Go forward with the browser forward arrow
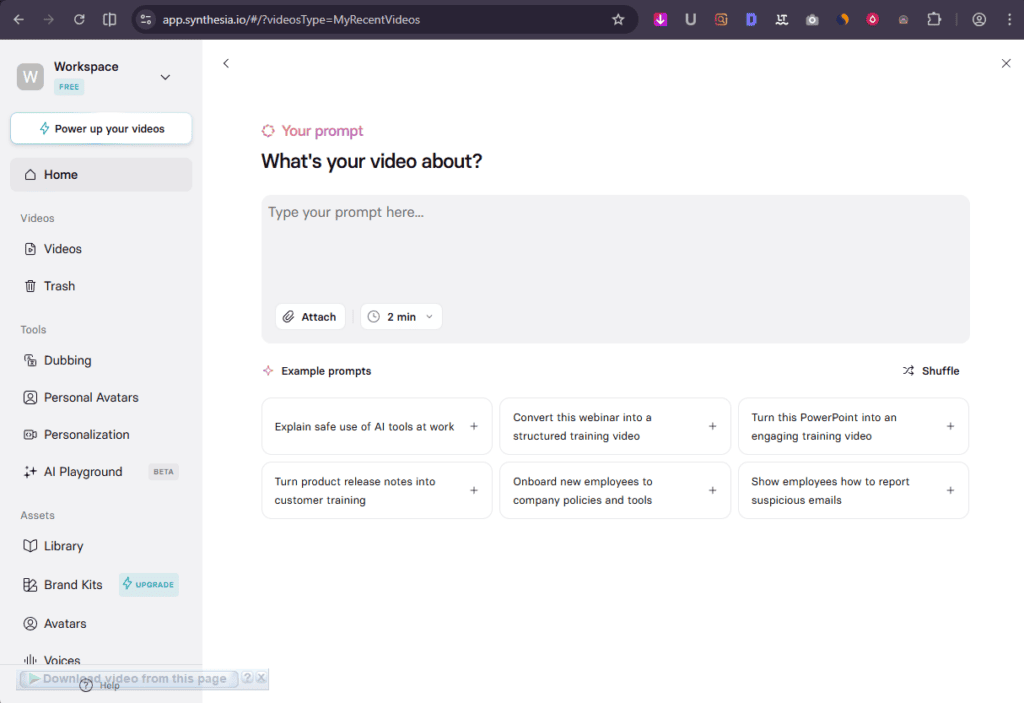 point(49,20)
